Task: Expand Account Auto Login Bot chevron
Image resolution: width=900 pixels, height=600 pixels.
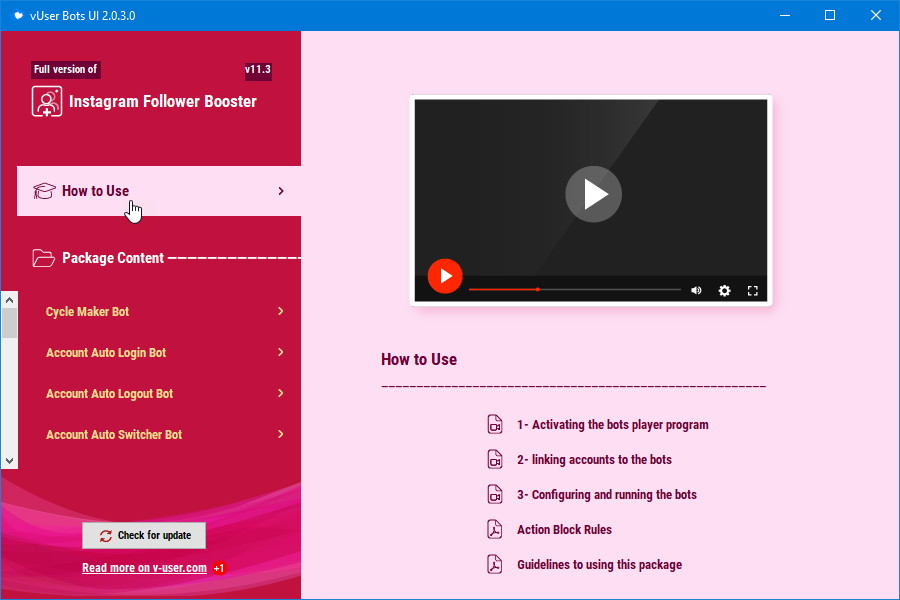Action: coord(281,352)
